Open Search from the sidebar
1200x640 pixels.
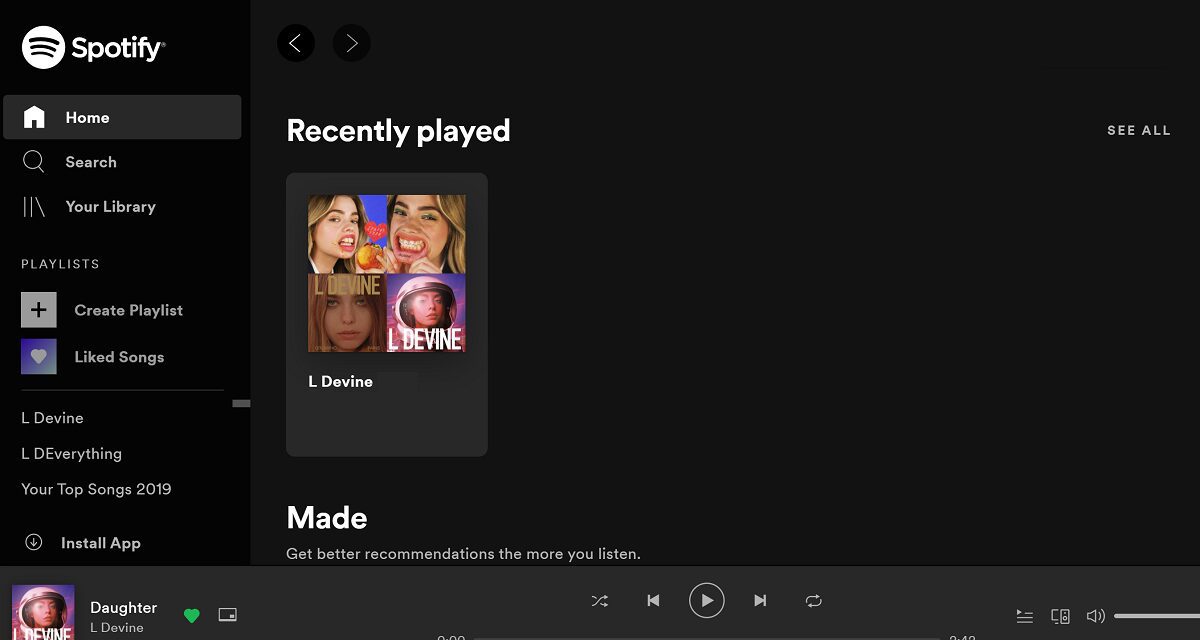click(x=91, y=162)
